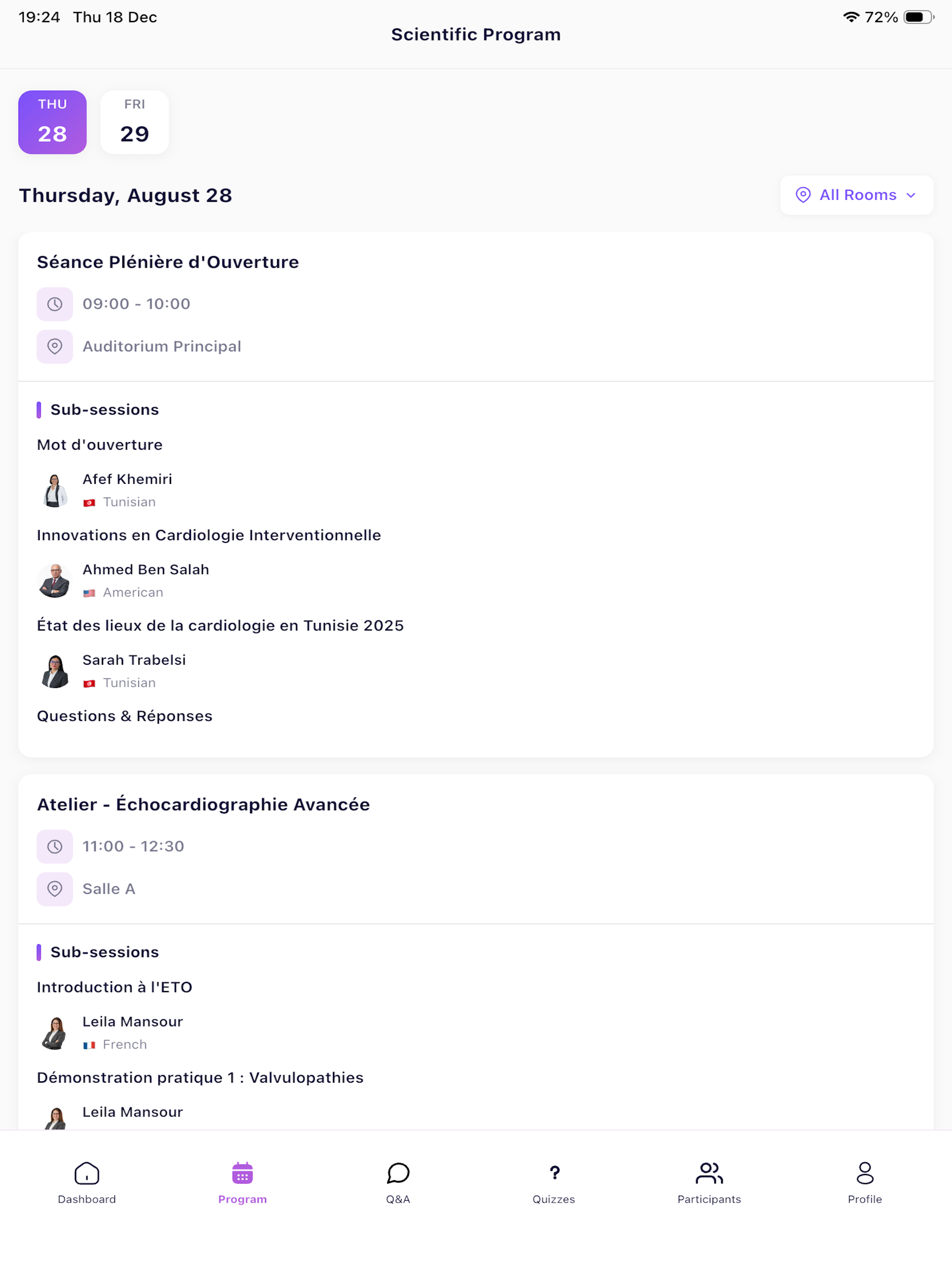The width and height of the screenshot is (952, 1270).
Task: Open the Profile person icon
Action: click(865, 1174)
